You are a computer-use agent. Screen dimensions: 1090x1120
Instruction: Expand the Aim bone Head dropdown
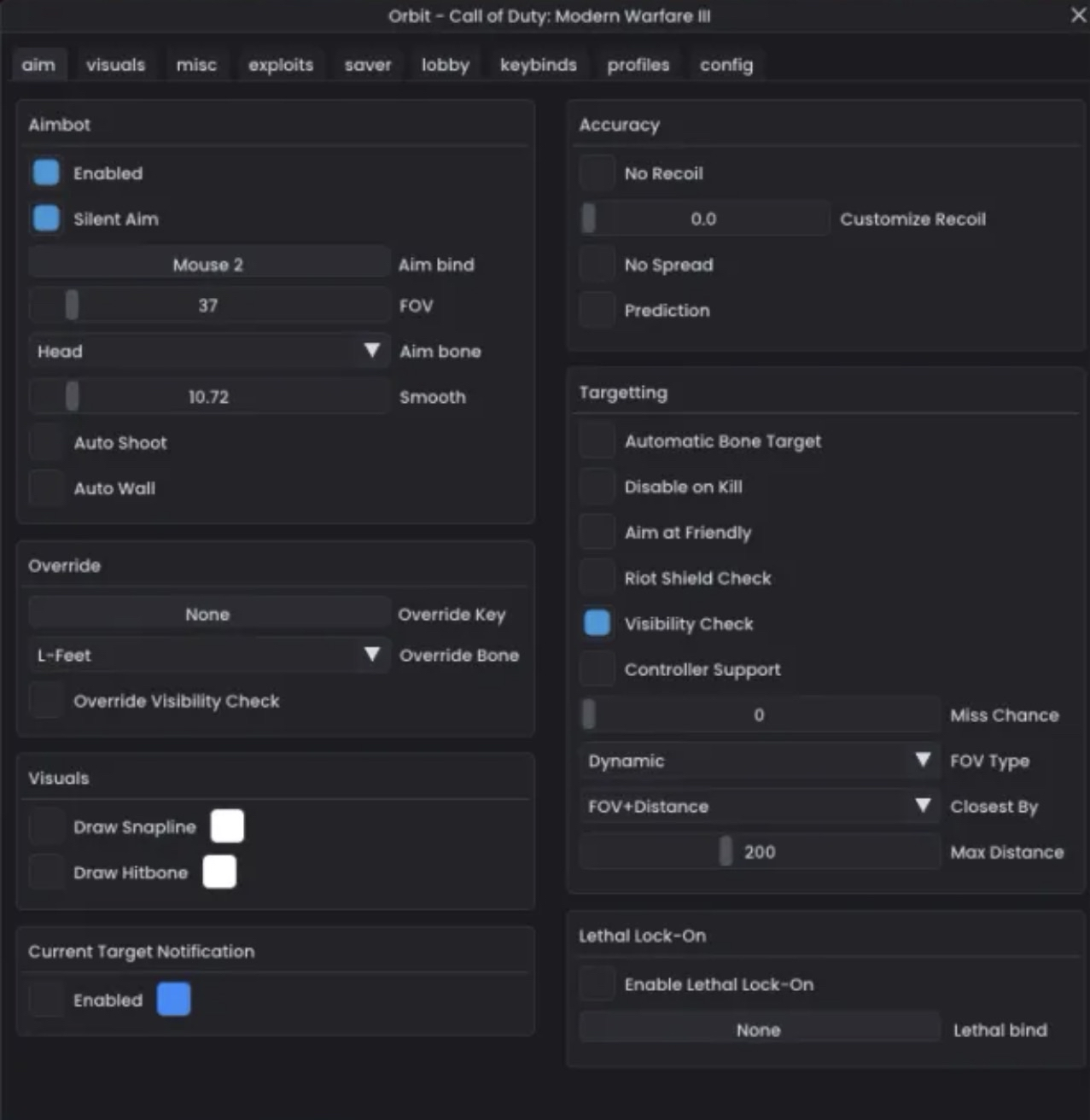[209, 351]
